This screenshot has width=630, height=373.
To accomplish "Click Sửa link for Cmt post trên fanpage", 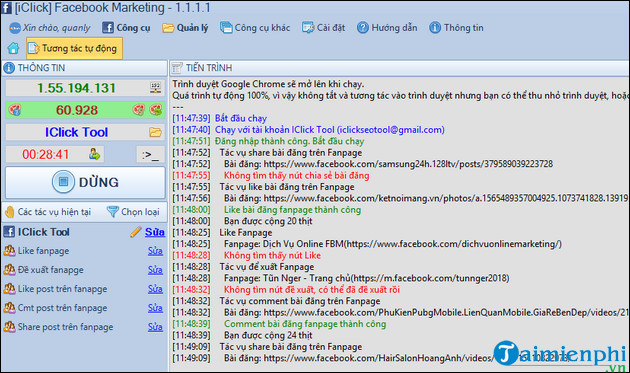I will (155, 307).
